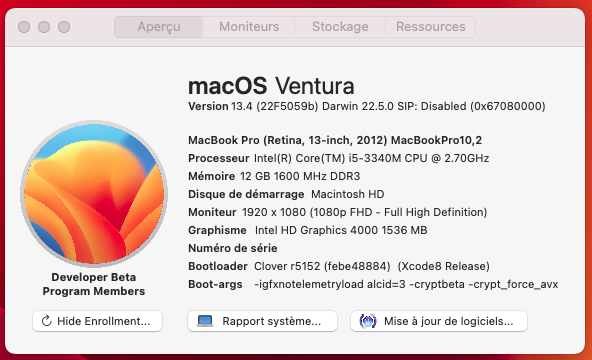Close the window with the first traffic-light button
Image resolution: width=592 pixels, height=360 pixels.
(x=24, y=27)
